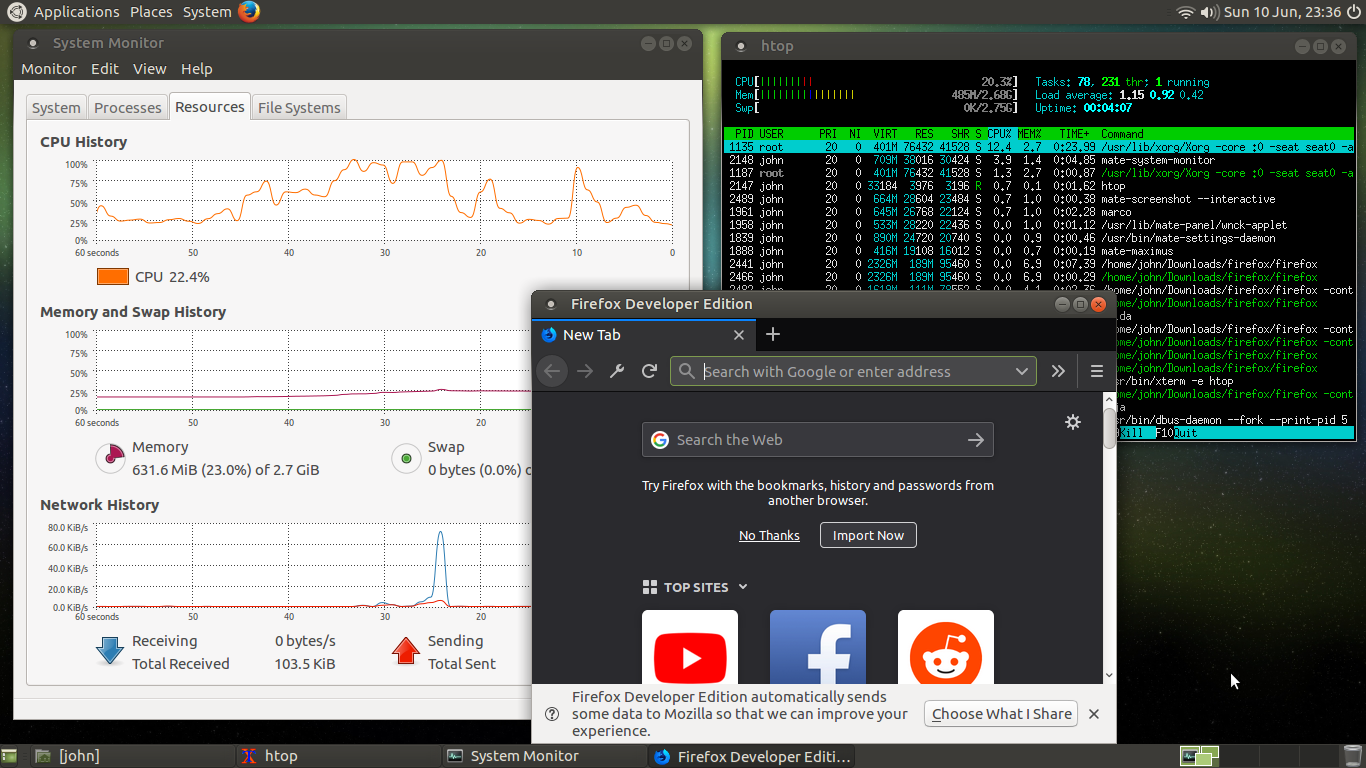
Task: Open the System menu in top panel
Action: [x=207, y=12]
